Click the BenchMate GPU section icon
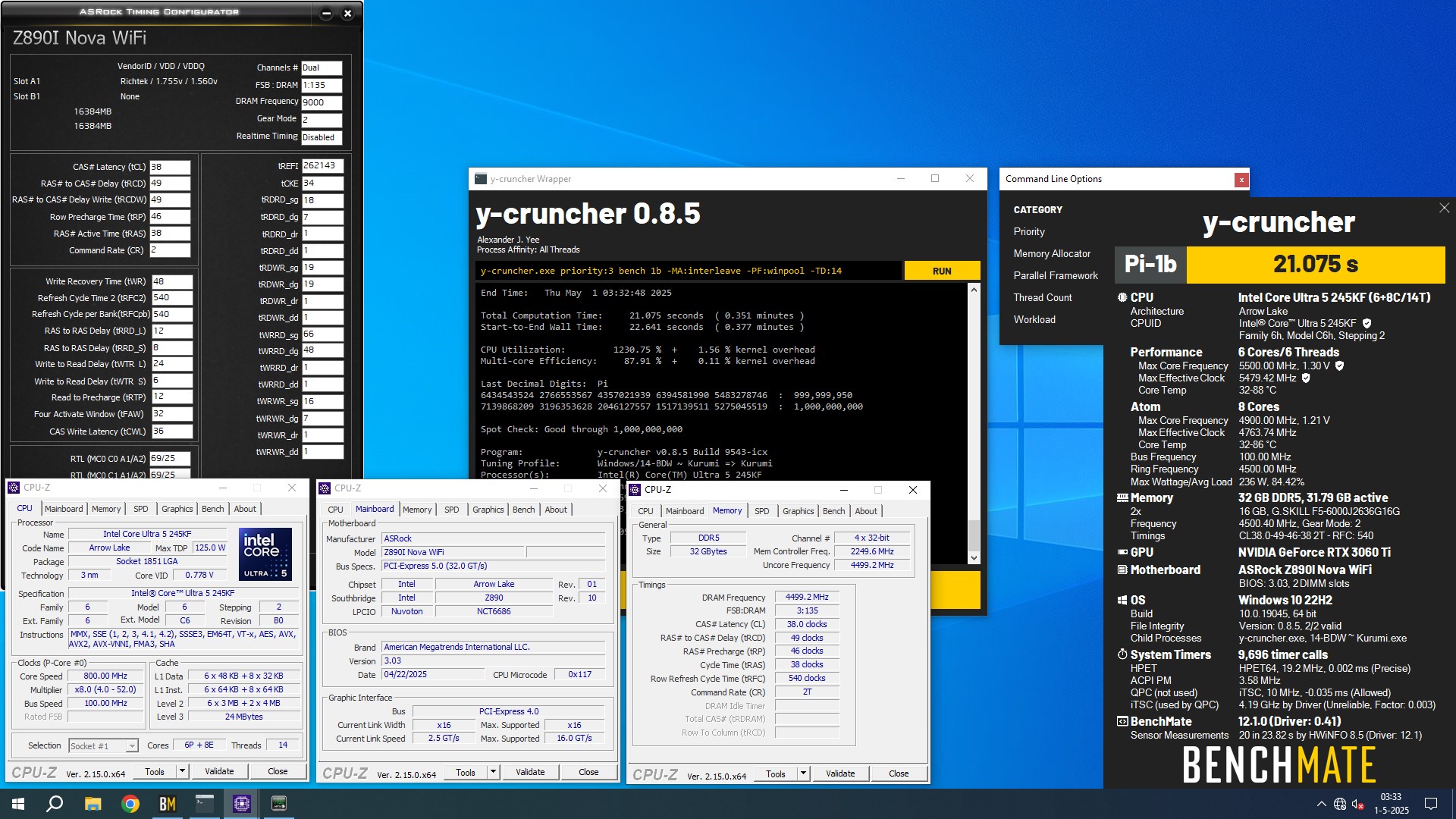 tap(1122, 552)
